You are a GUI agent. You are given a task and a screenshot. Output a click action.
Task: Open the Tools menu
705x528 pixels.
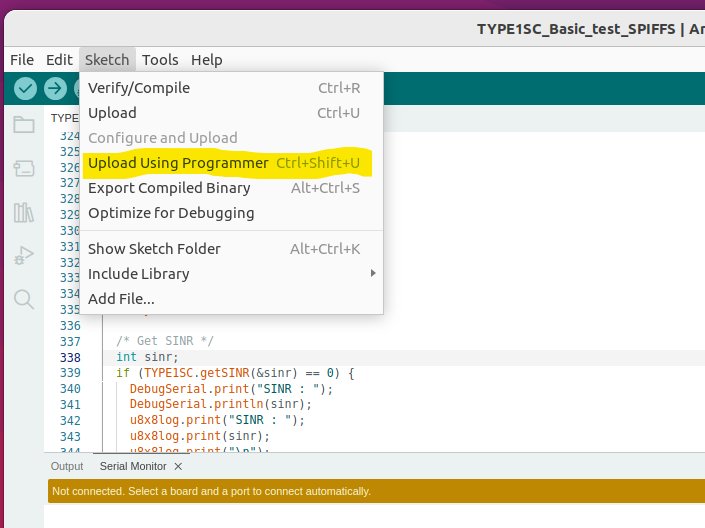[160, 60]
